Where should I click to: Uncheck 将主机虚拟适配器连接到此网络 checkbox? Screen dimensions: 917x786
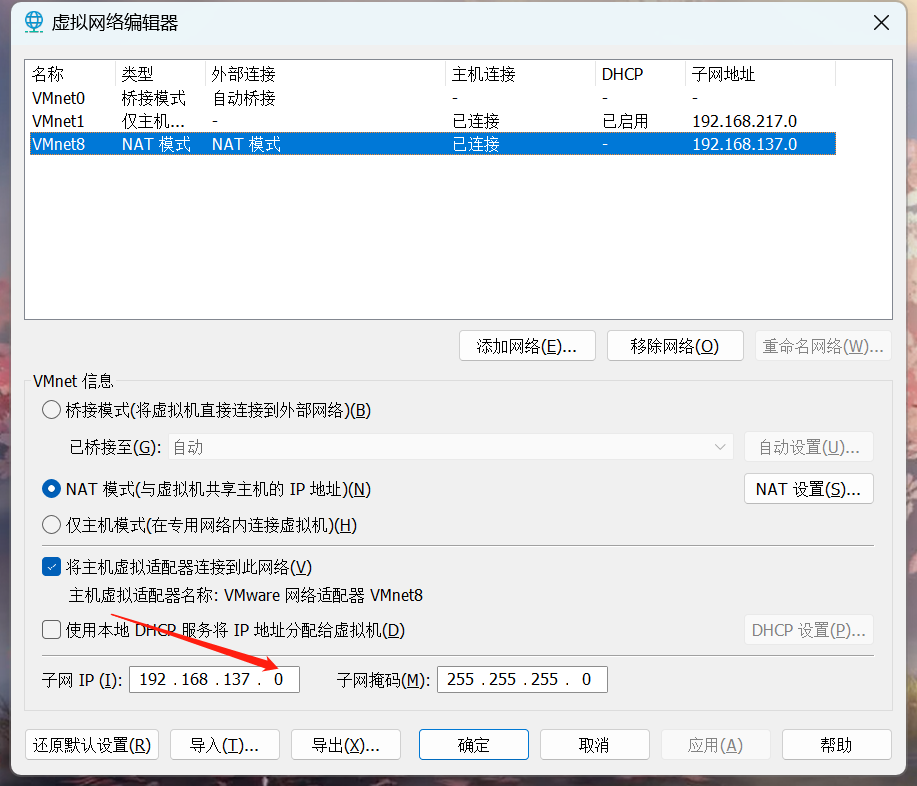click(51, 567)
